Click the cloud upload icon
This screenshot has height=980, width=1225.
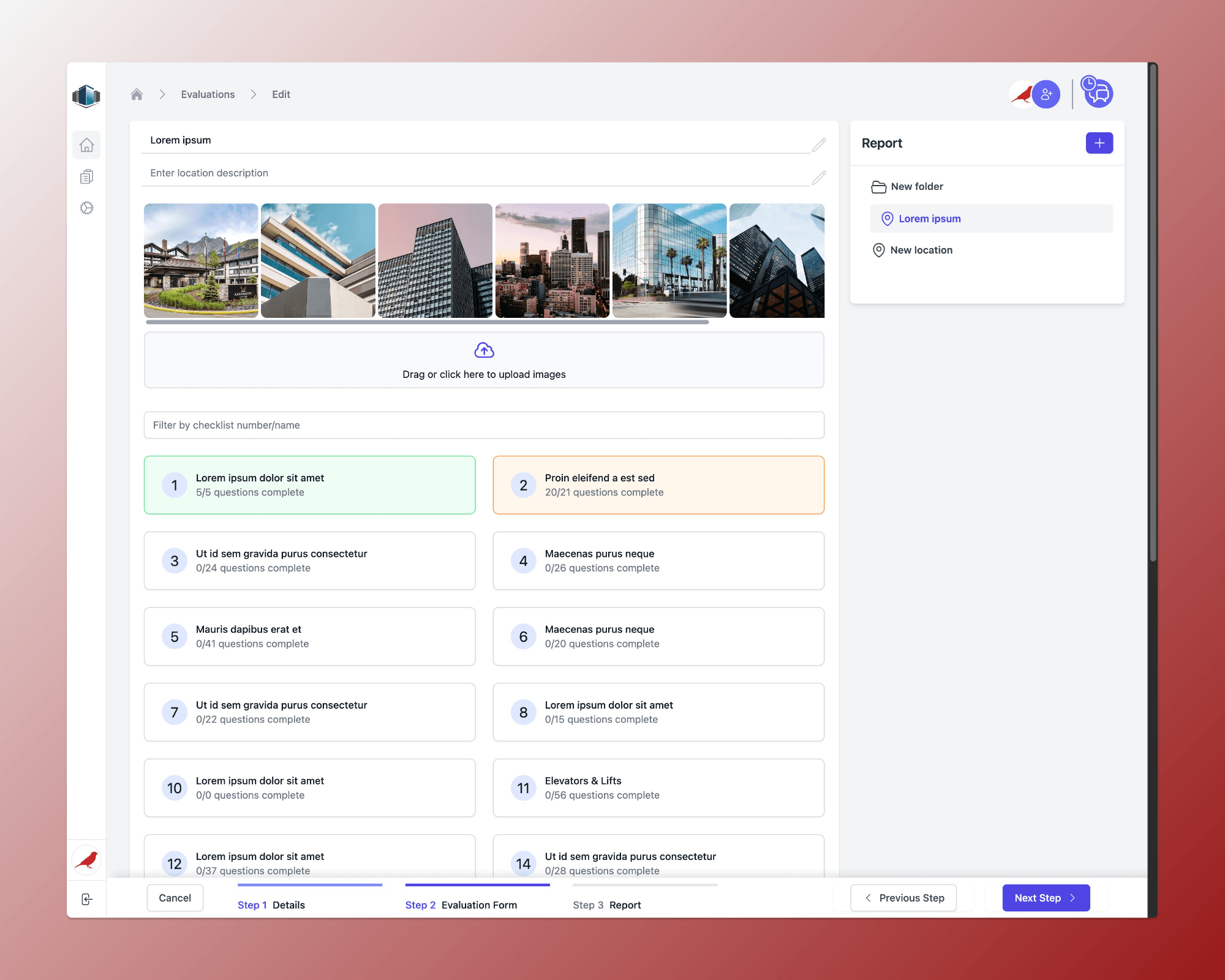pyautogui.click(x=484, y=350)
